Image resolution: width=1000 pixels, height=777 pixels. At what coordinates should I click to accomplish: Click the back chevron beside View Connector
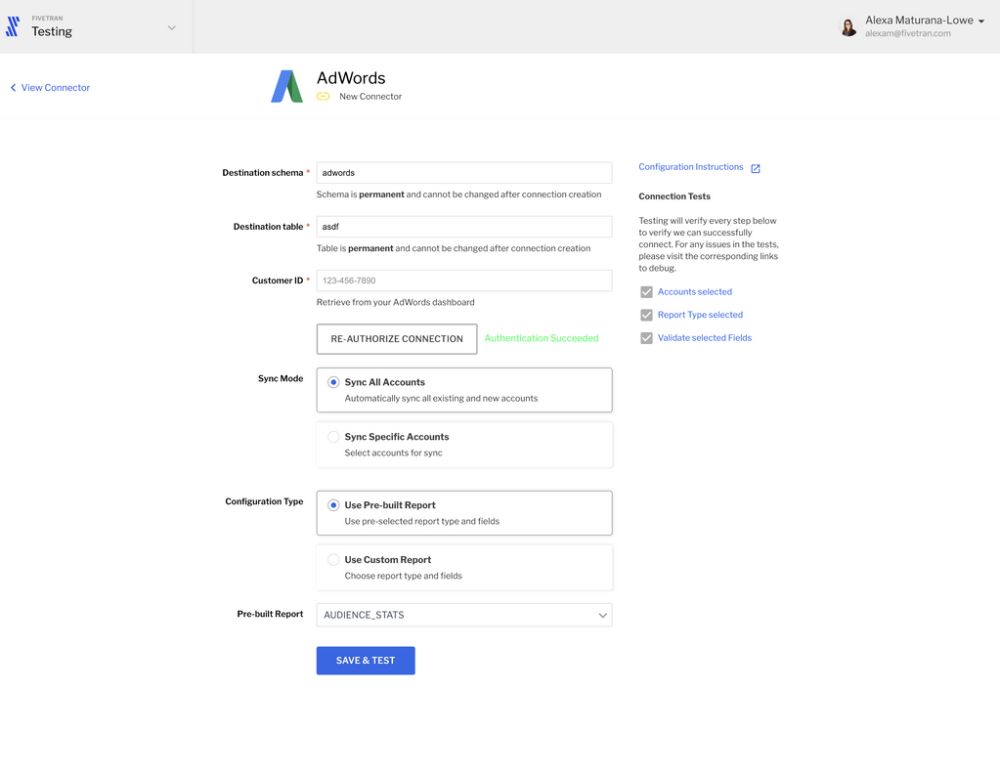(13, 87)
